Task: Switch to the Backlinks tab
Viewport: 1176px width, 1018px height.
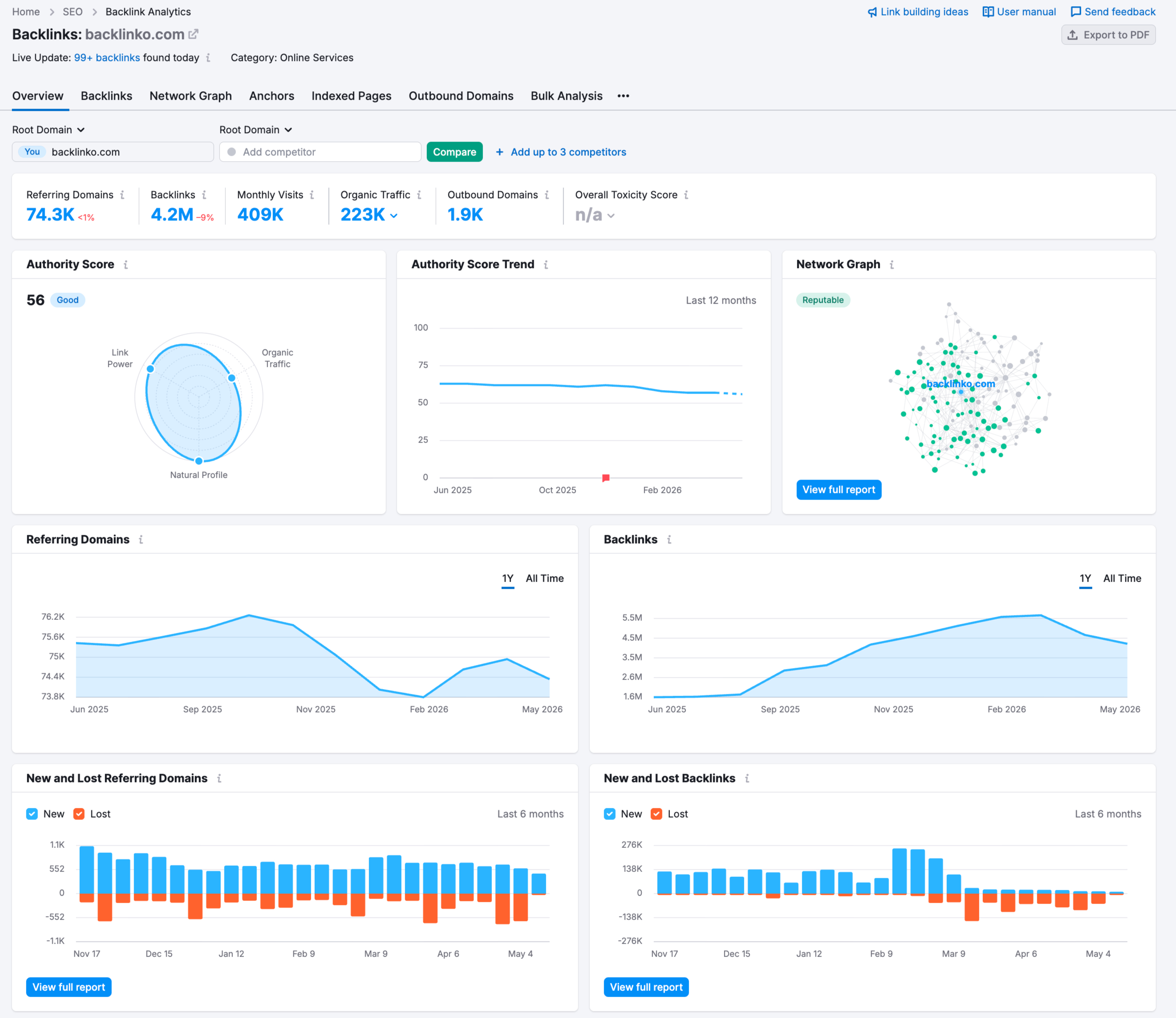Action: 106,96
